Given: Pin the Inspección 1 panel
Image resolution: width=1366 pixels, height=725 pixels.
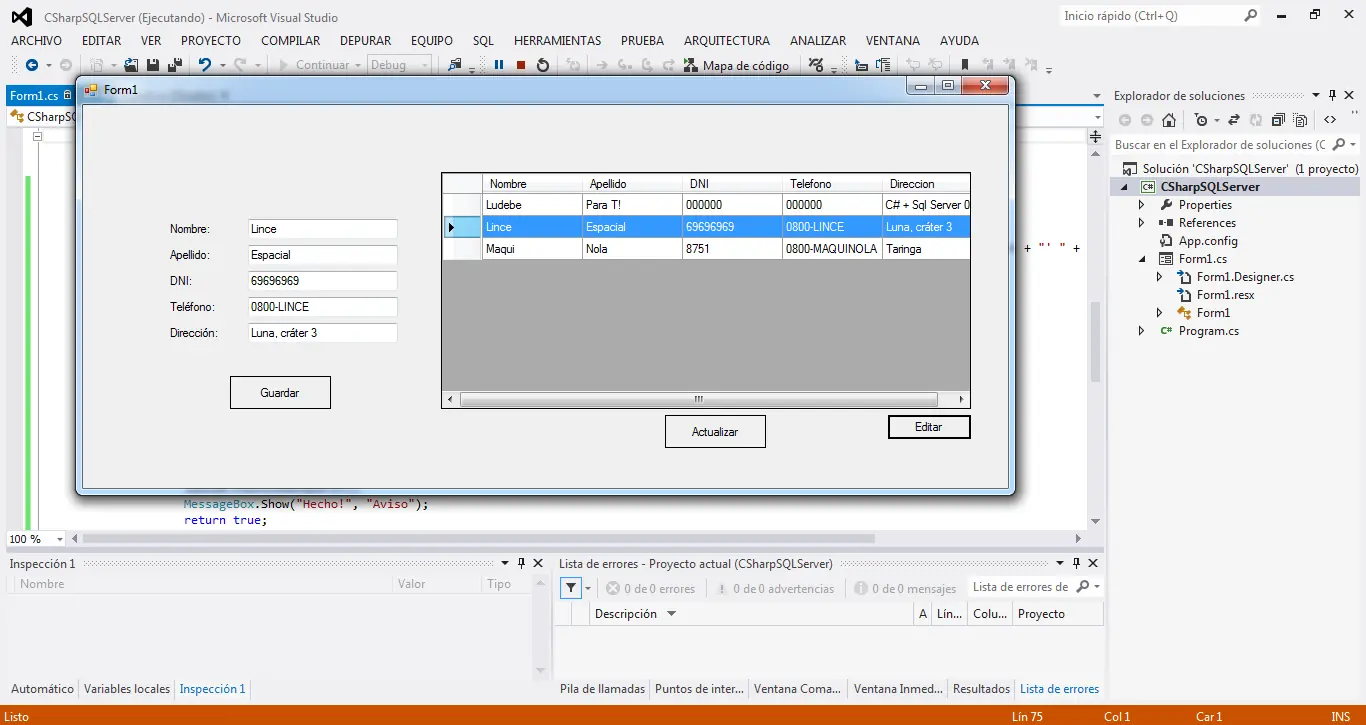Looking at the screenshot, I should [520, 563].
